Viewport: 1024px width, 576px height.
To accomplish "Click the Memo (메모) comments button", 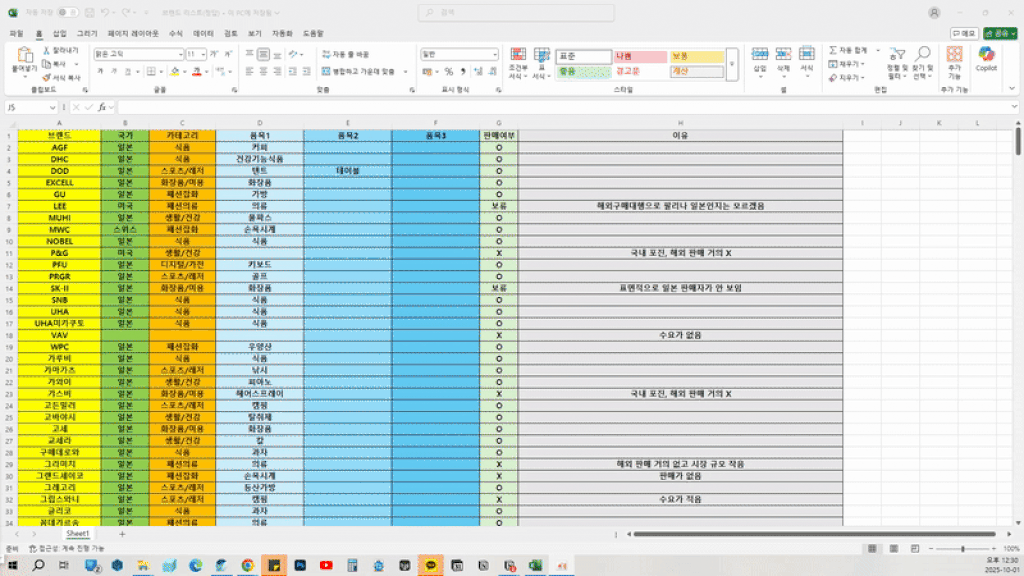I will (x=964, y=33).
